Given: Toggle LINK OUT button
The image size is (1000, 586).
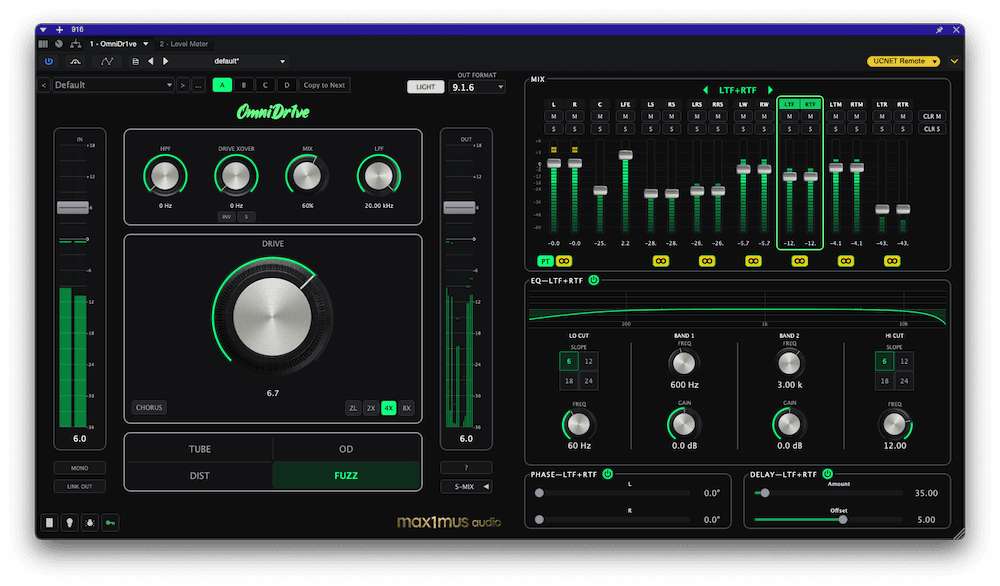Looking at the screenshot, I should point(80,487).
